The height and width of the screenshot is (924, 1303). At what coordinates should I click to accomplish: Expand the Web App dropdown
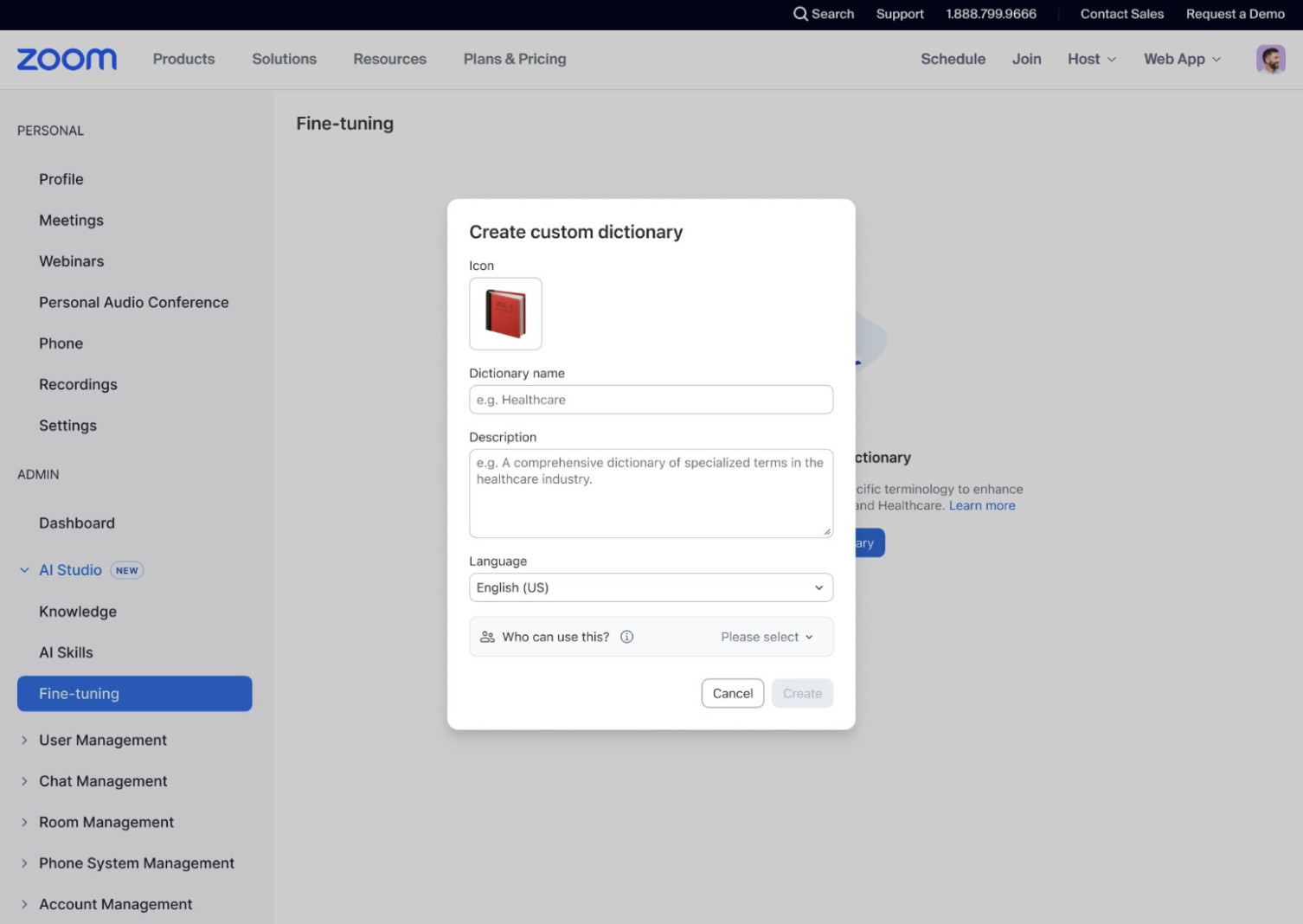(1182, 59)
